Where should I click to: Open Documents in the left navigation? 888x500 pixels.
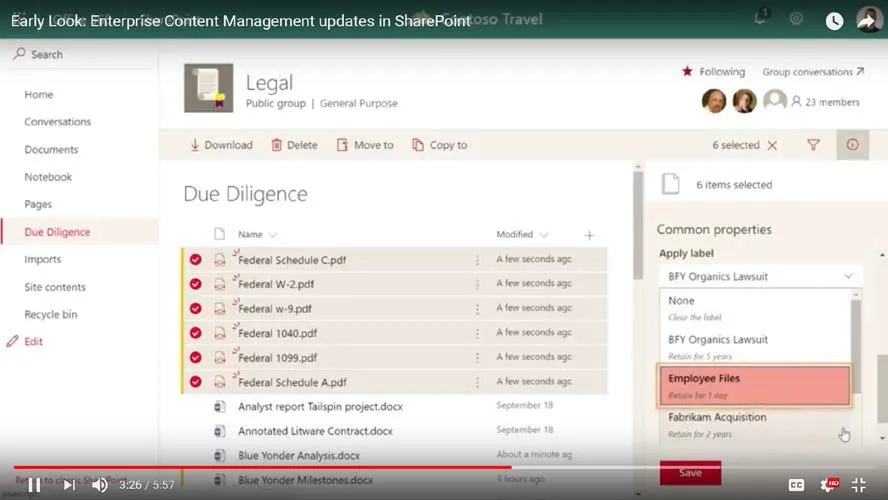click(51, 150)
